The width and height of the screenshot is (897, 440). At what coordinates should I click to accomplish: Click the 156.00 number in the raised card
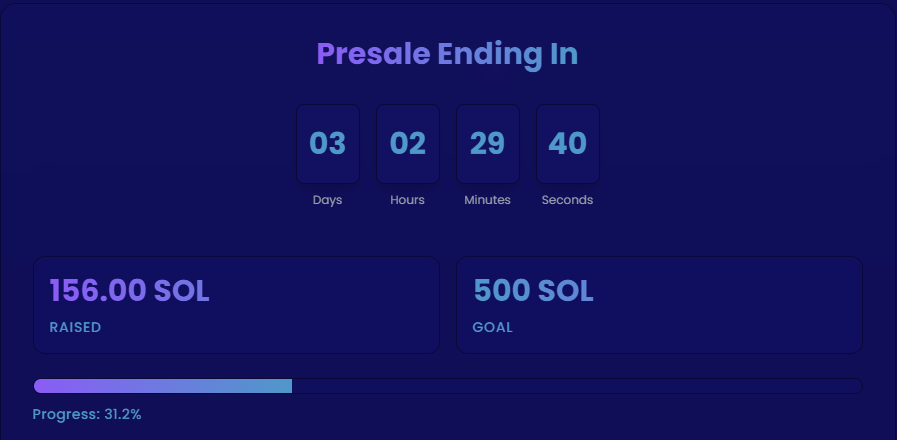(97, 291)
